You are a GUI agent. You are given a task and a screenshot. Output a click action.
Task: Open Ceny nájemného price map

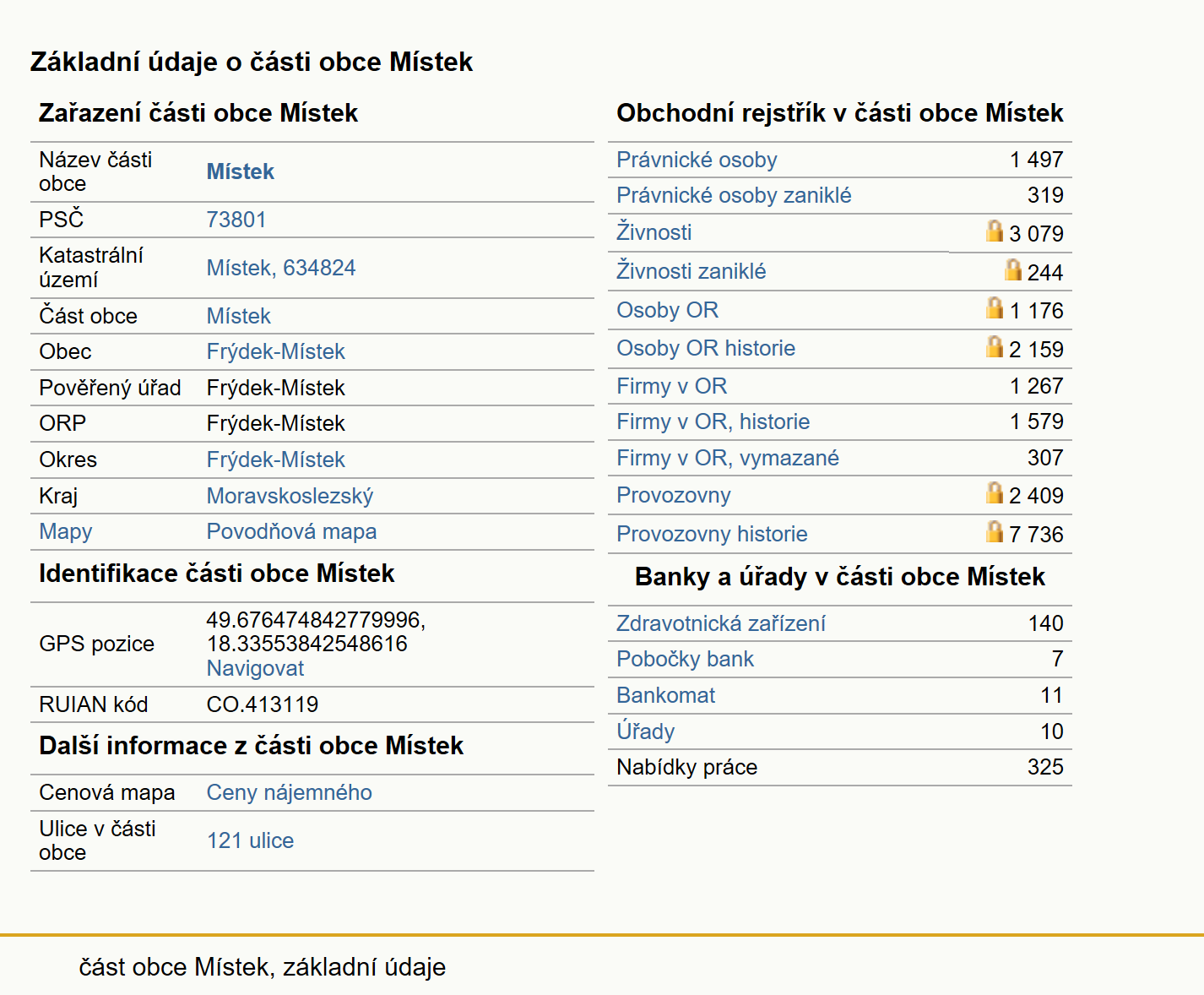(x=290, y=792)
